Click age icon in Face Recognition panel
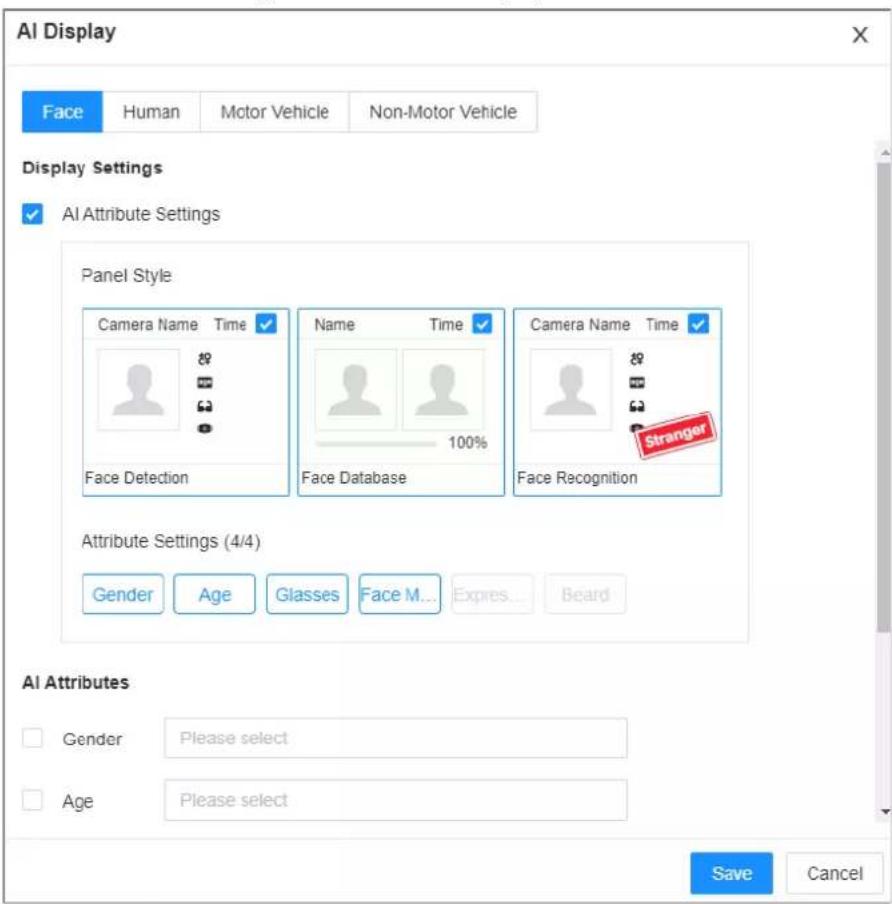This screenshot has height=904, width=892. [x=637, y=382]
